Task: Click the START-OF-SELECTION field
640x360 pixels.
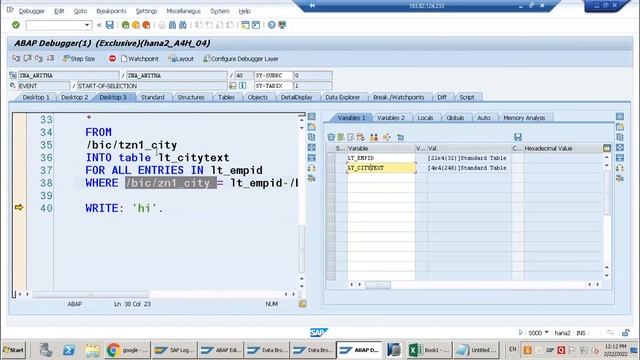Action: pyautogui.click(x=152, y=86)
